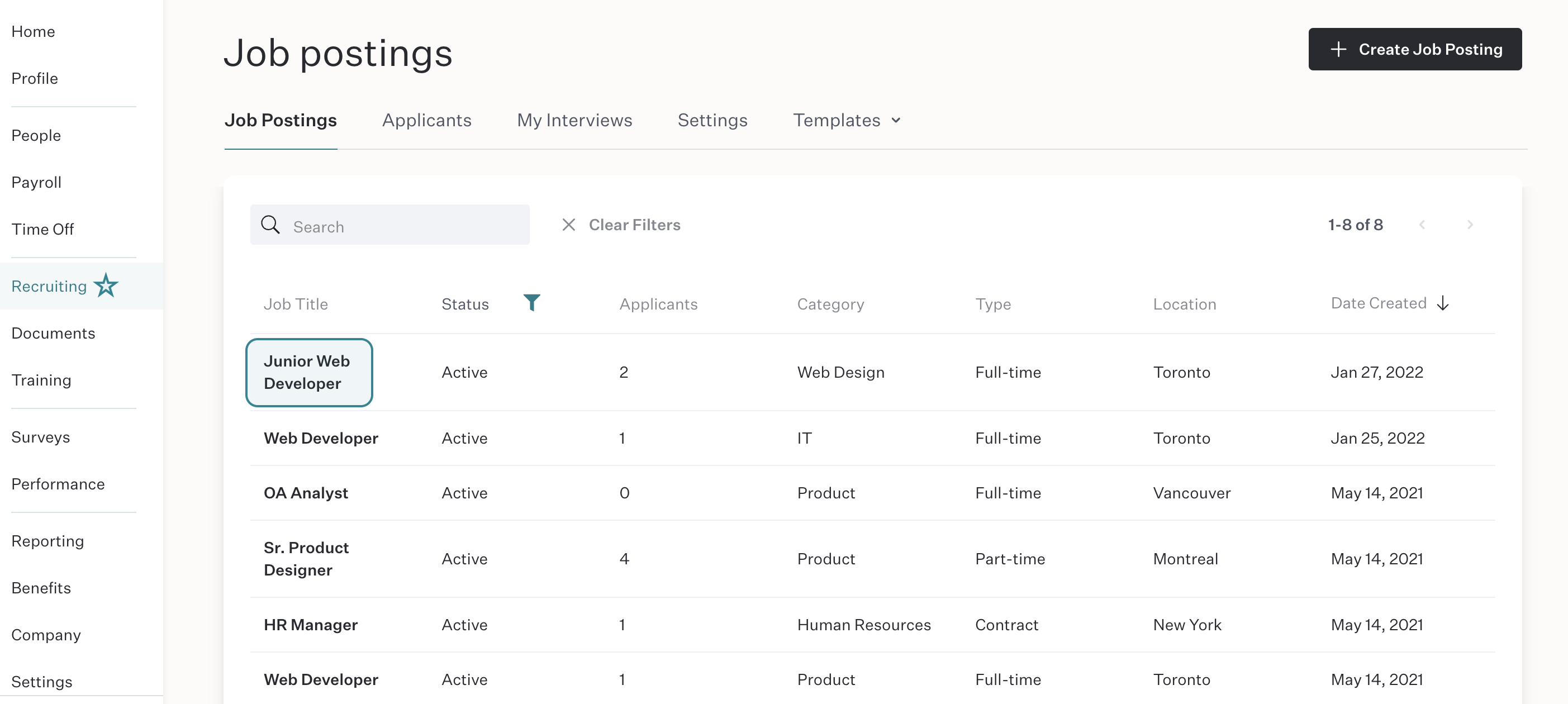Expand the Templates dropdown
Viewport: 1568px width, 704px height.
pos(846,121)
